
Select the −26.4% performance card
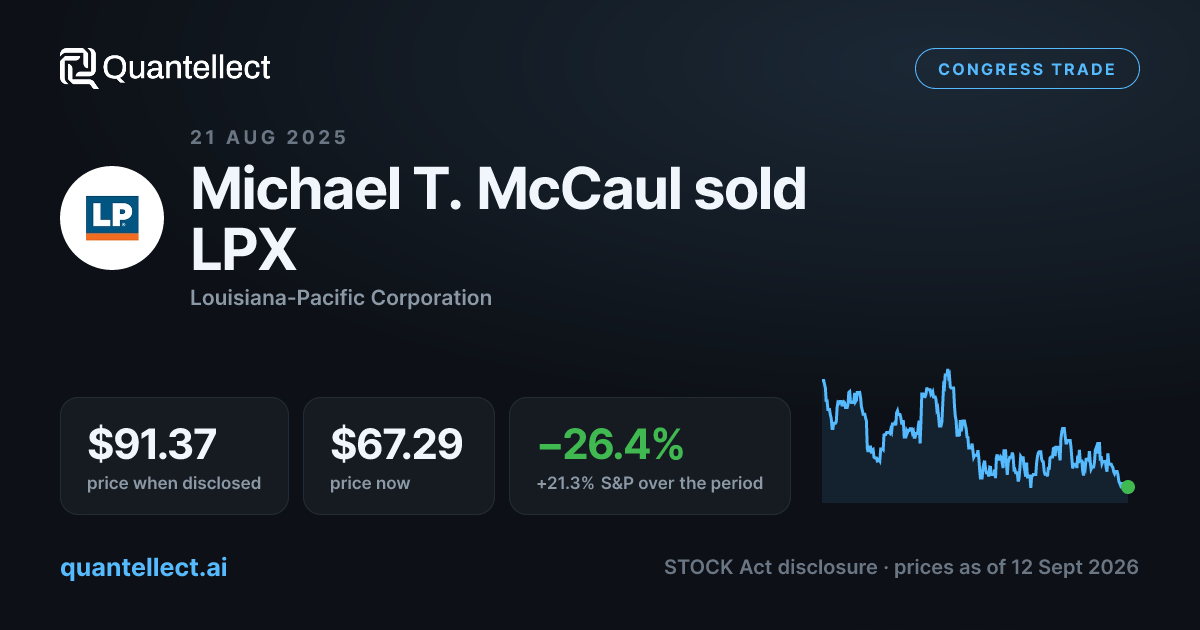[x=650, y=456]
